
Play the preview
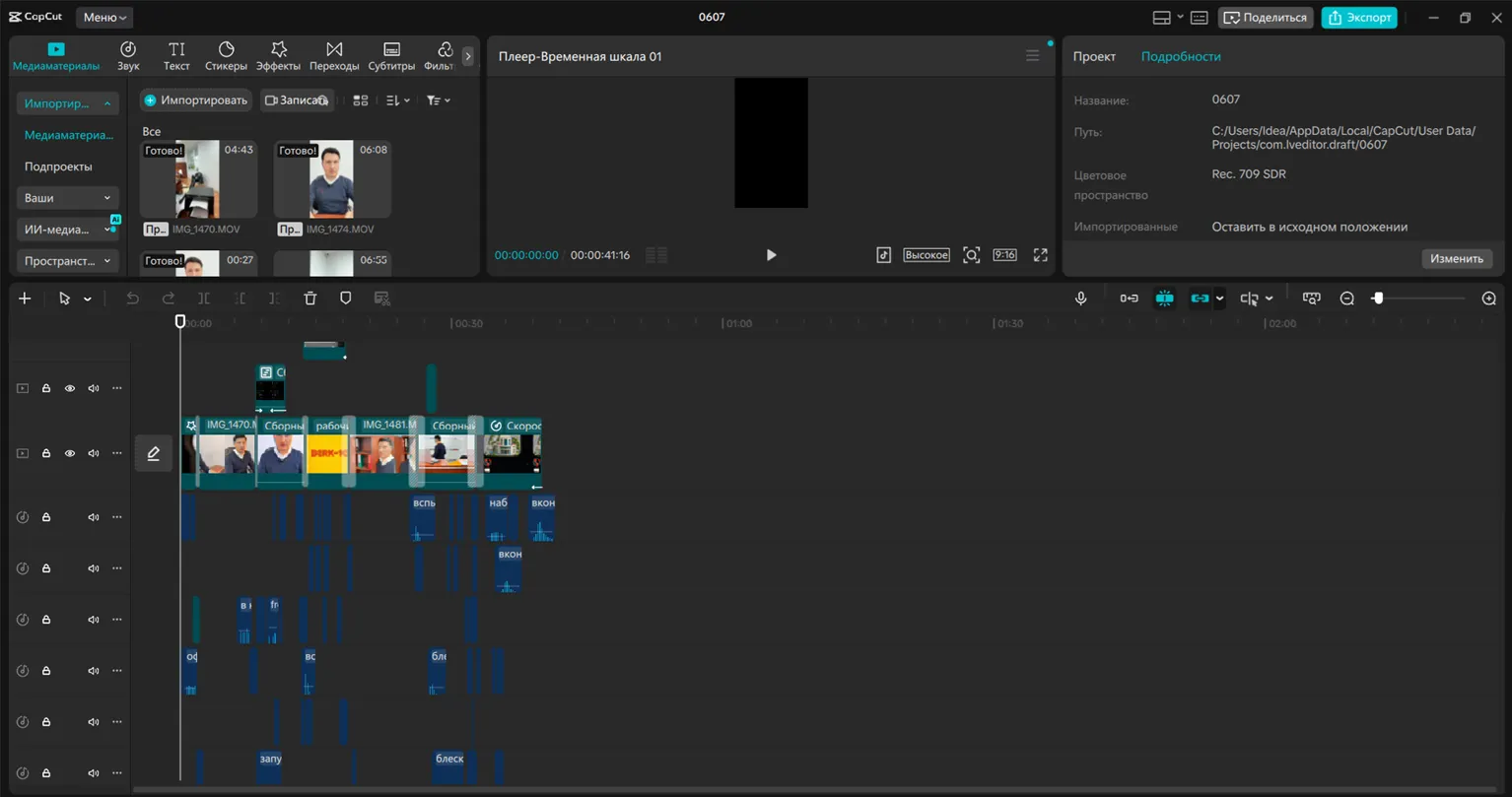771,255
